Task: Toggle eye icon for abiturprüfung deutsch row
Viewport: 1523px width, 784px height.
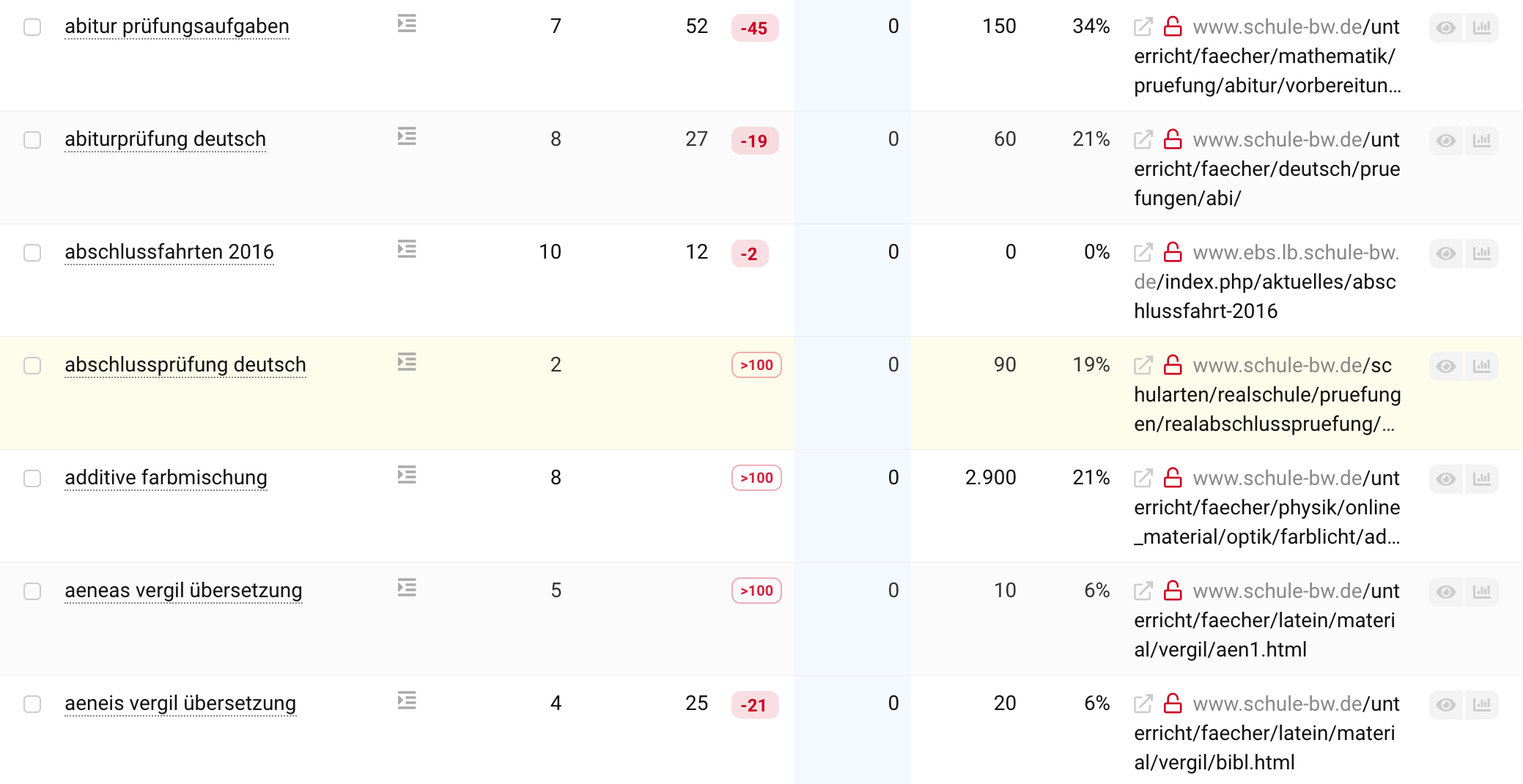Action: 1445,140
